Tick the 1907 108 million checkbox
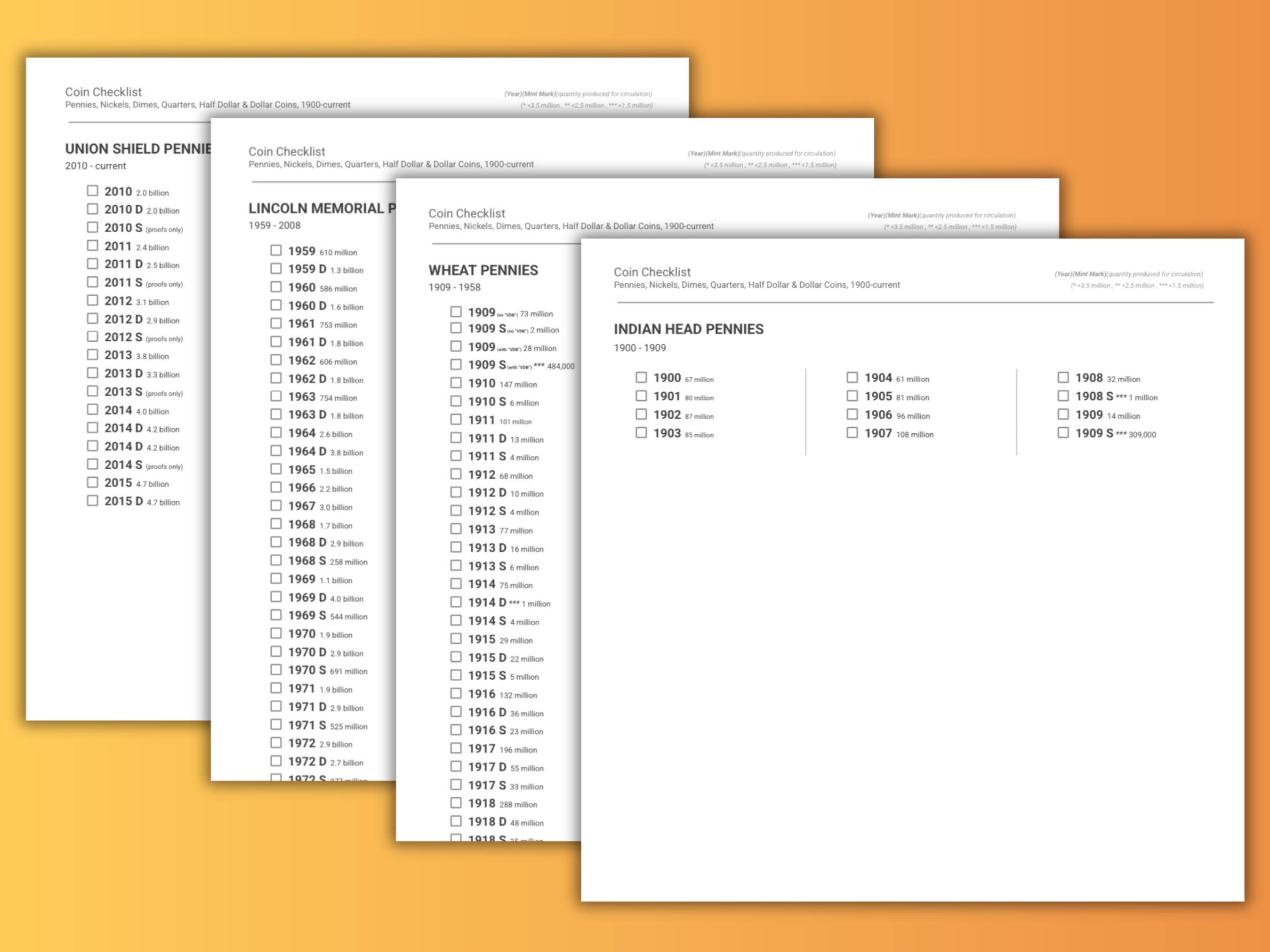The image size is (1270, 952). point(852,433)
